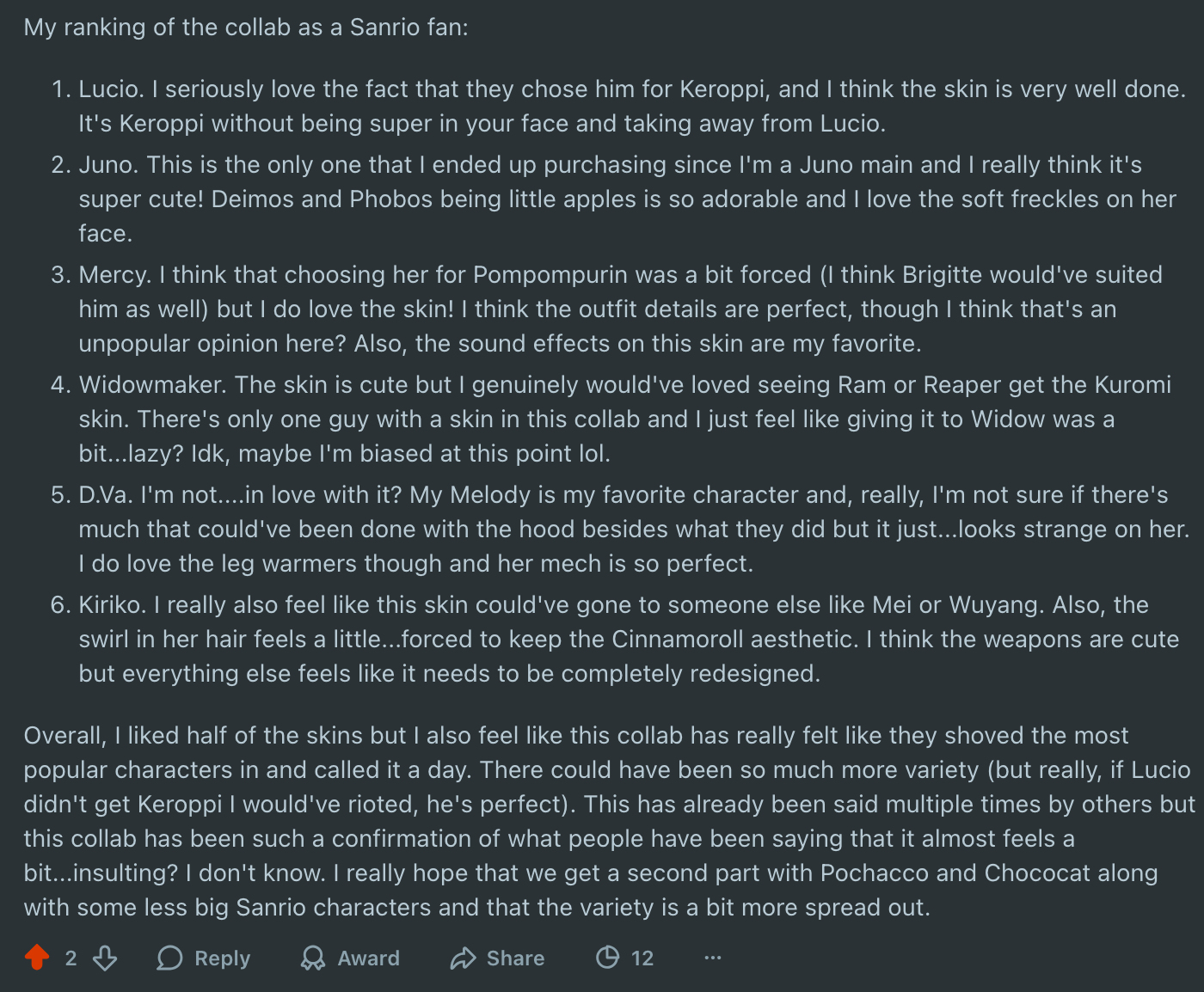The width and height of the screenshot is (1204, 992).
Task: Click the clock insights icon
Action: pyautogui.click(x=607, y=957)
